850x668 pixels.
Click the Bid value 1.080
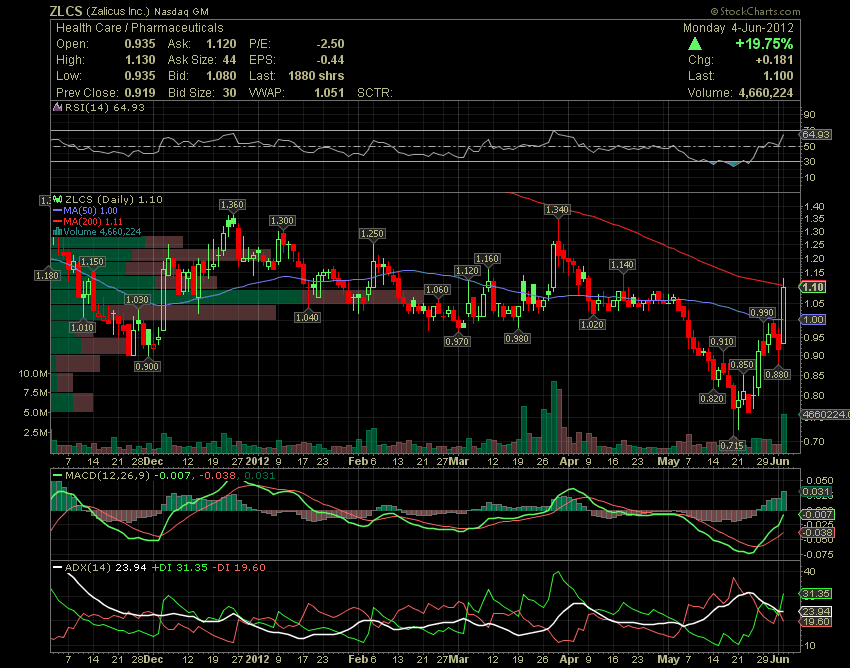[221, 76]
